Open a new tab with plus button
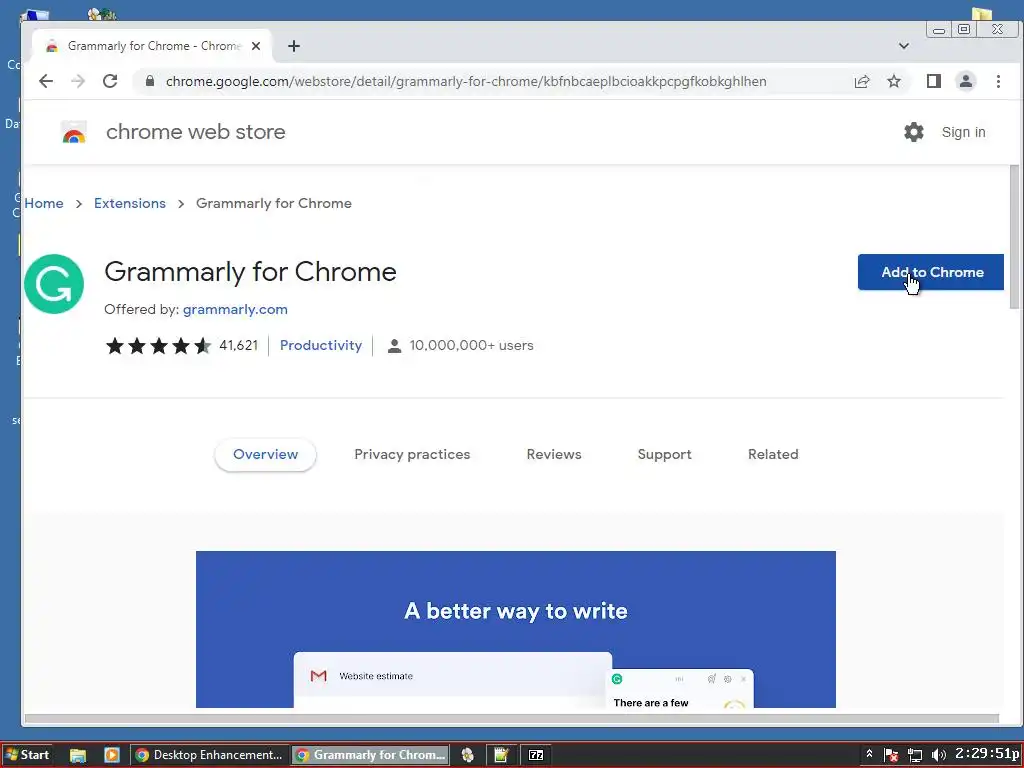Screen dimensions: 1024x768 click(x=294, y=46)
